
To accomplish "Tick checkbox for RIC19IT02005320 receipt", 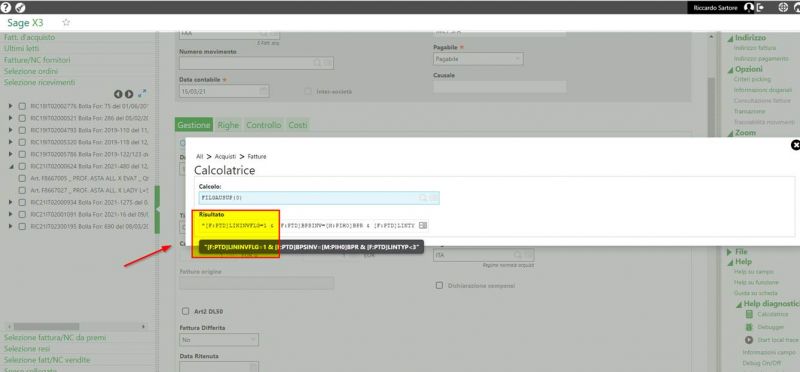I will (22, 142).
